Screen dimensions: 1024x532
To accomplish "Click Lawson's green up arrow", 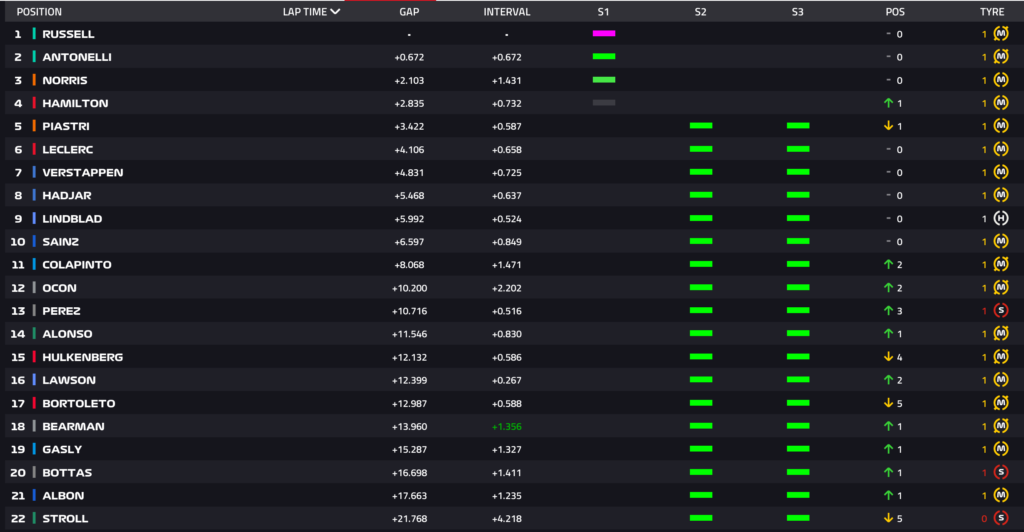I will 888,380.
